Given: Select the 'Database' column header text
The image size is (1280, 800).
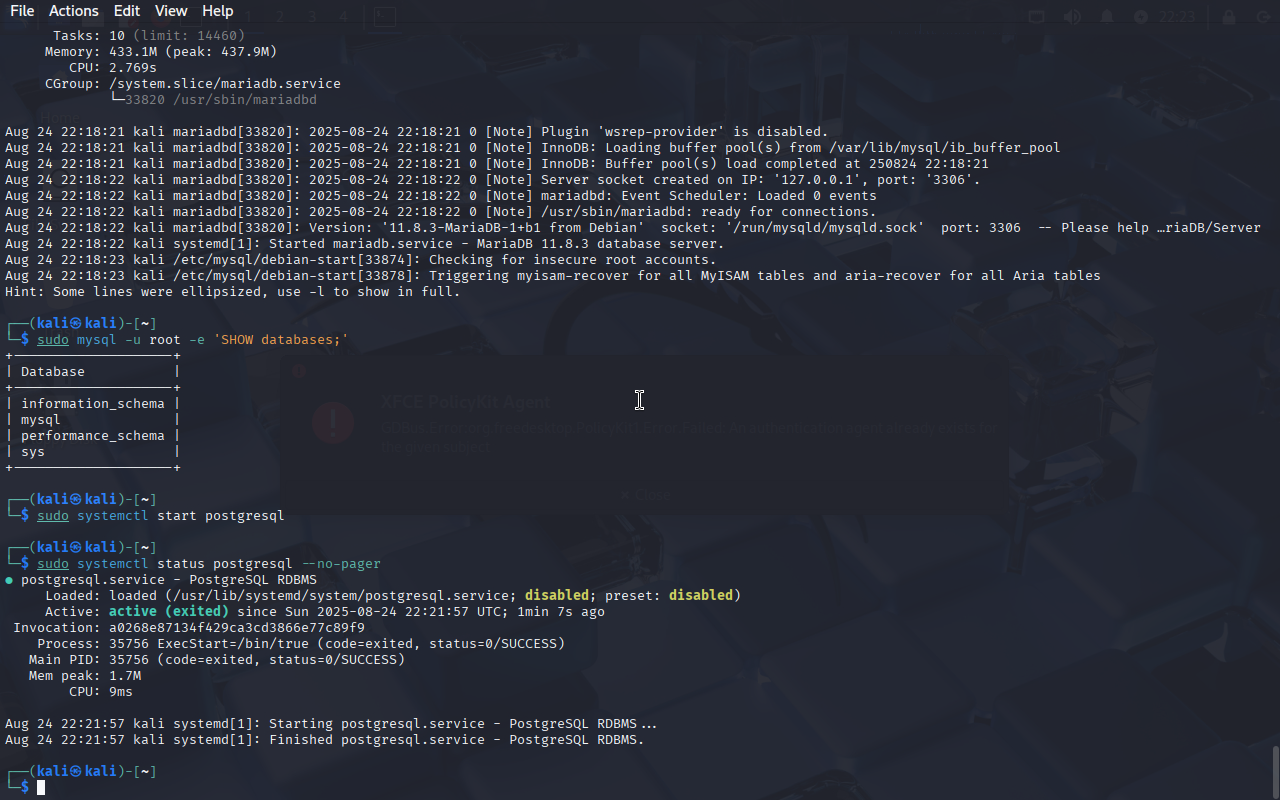Looking at the screenshot, I should click(x=53, y=372).
